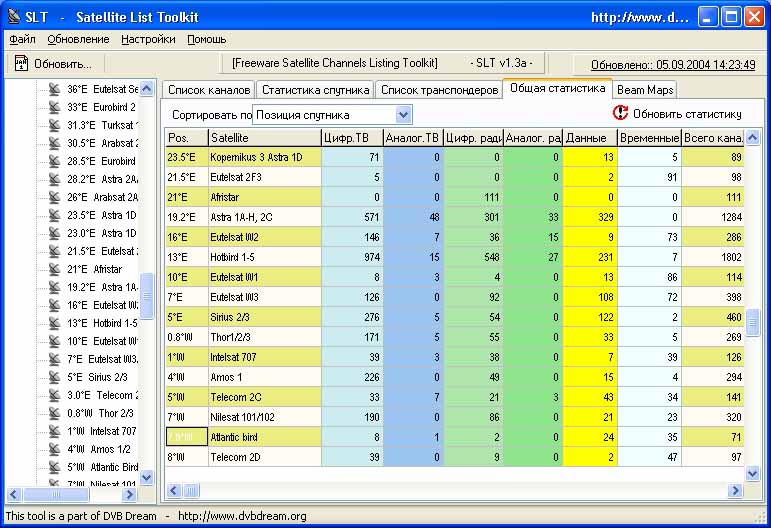Click the Обновить... toolbar button

coord(54,64)
